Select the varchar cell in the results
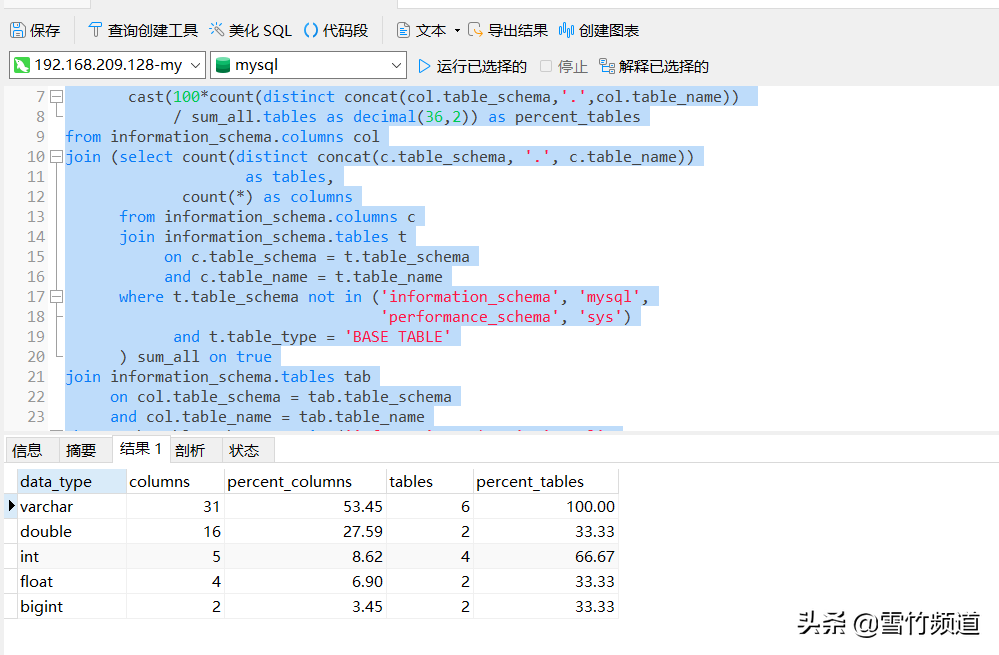The height and width of the screenshot is (655, 999). 47,507
